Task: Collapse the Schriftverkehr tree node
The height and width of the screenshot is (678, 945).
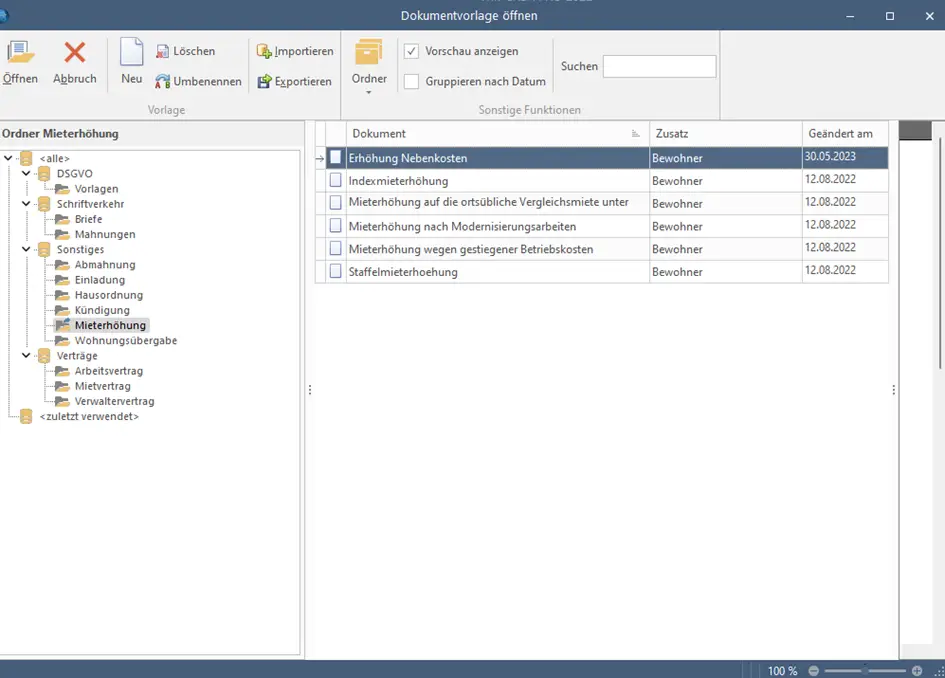Action: point(26,204)
